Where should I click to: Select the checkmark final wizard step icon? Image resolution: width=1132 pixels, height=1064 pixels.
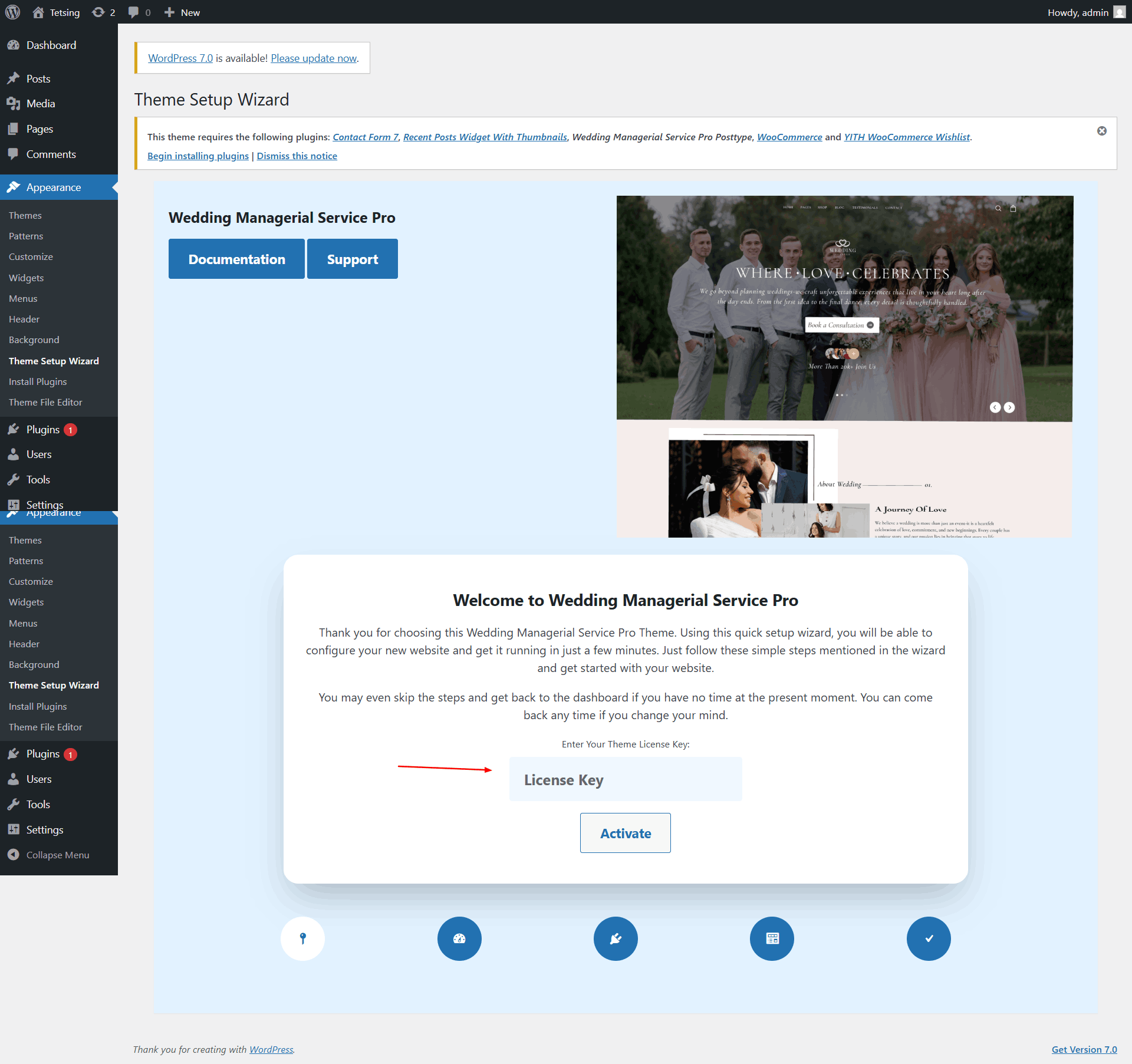tap(929, 938)
